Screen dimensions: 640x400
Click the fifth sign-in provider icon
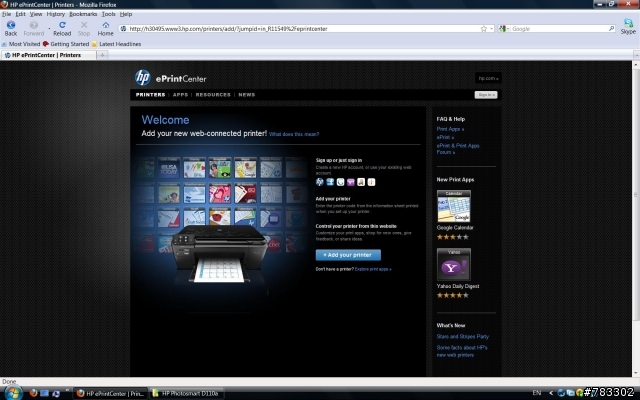point(361,182)
